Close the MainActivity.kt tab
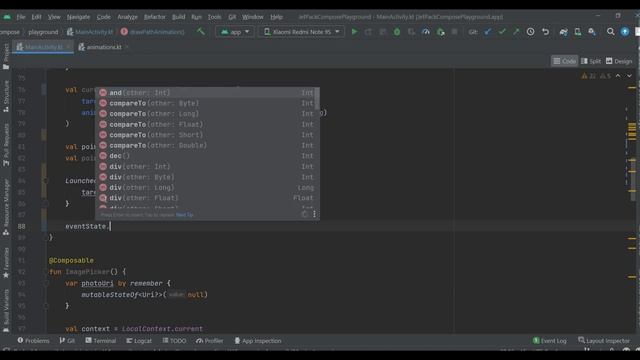 tap(69, 47)
